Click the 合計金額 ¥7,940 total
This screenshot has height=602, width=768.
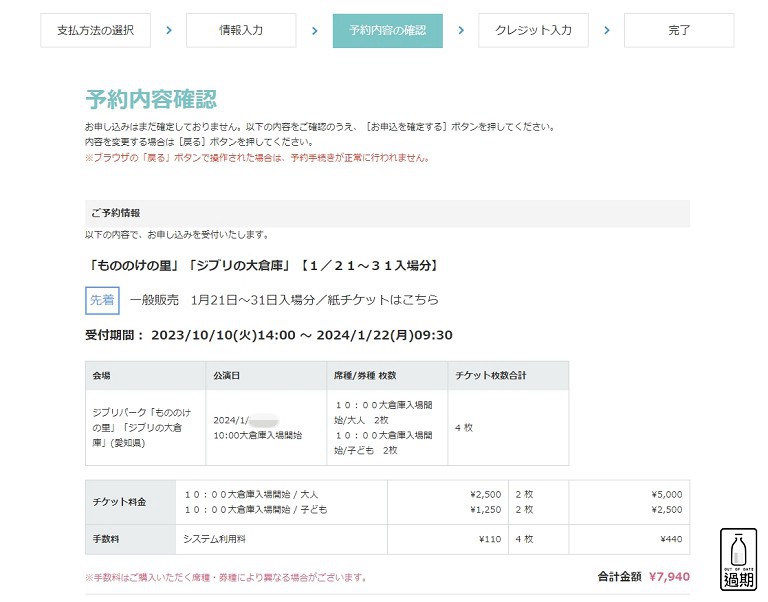644,577
